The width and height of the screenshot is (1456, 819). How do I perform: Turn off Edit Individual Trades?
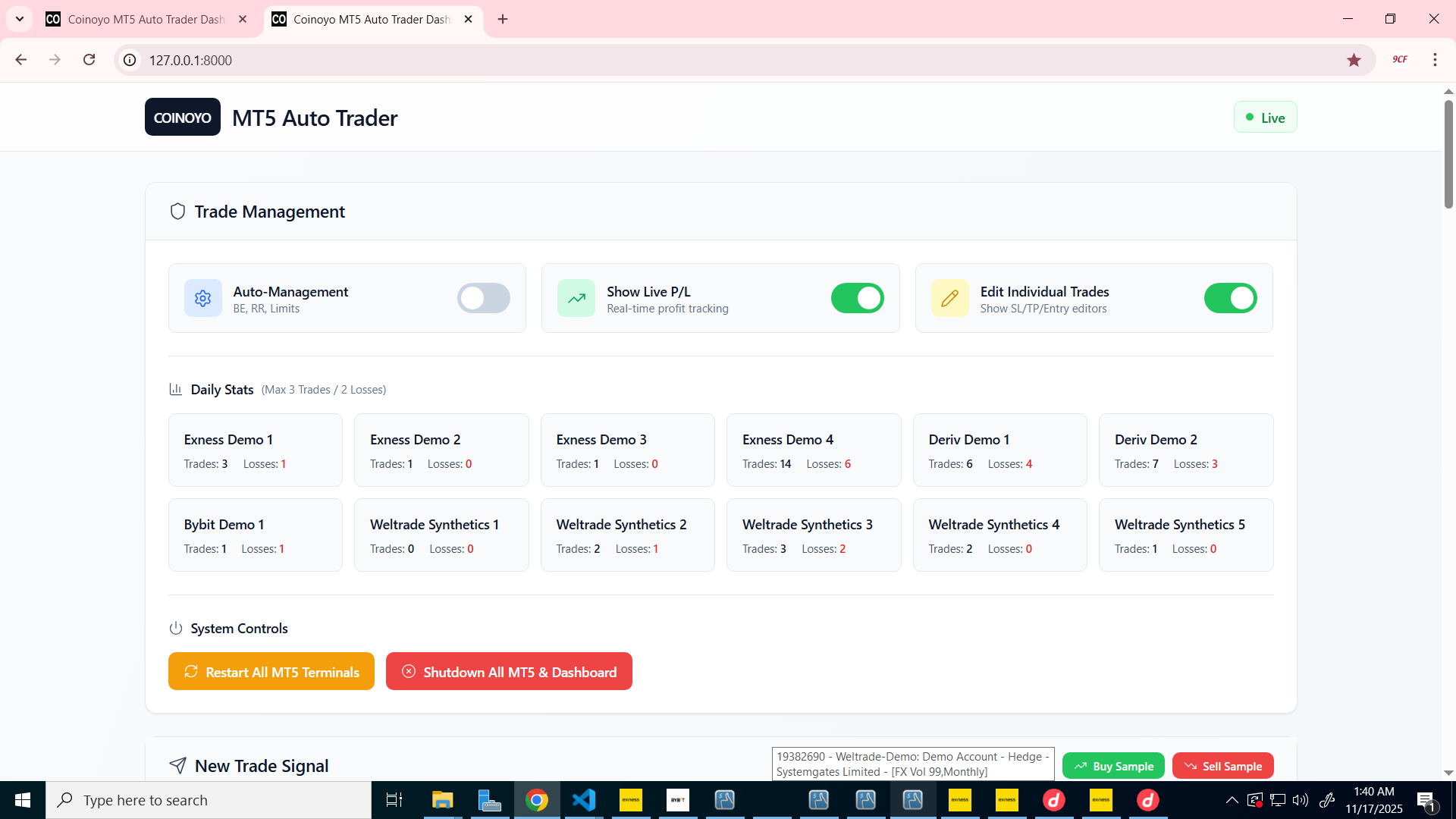[x=1230, y=298]
